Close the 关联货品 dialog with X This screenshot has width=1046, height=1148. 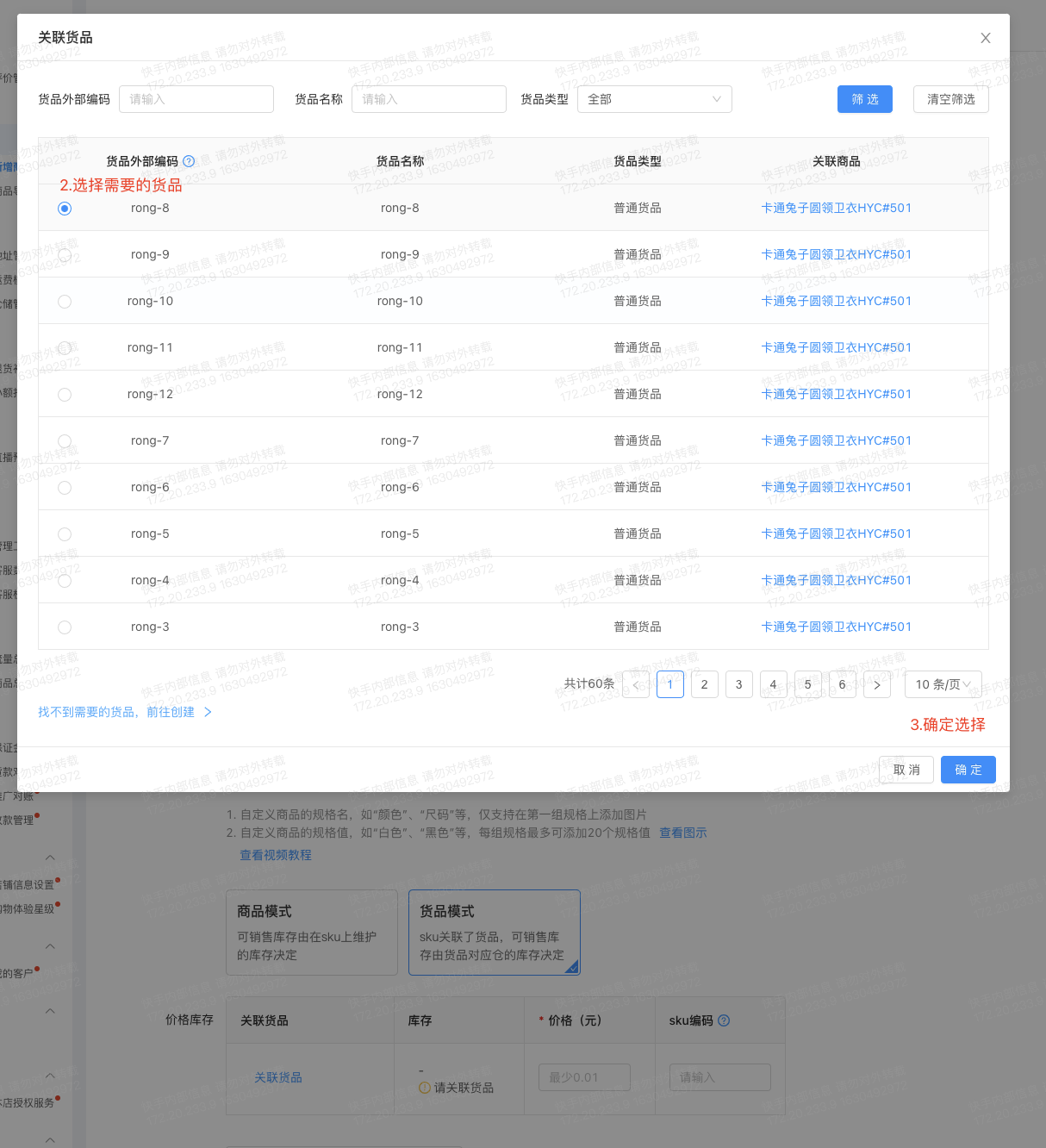pos(986,38)
